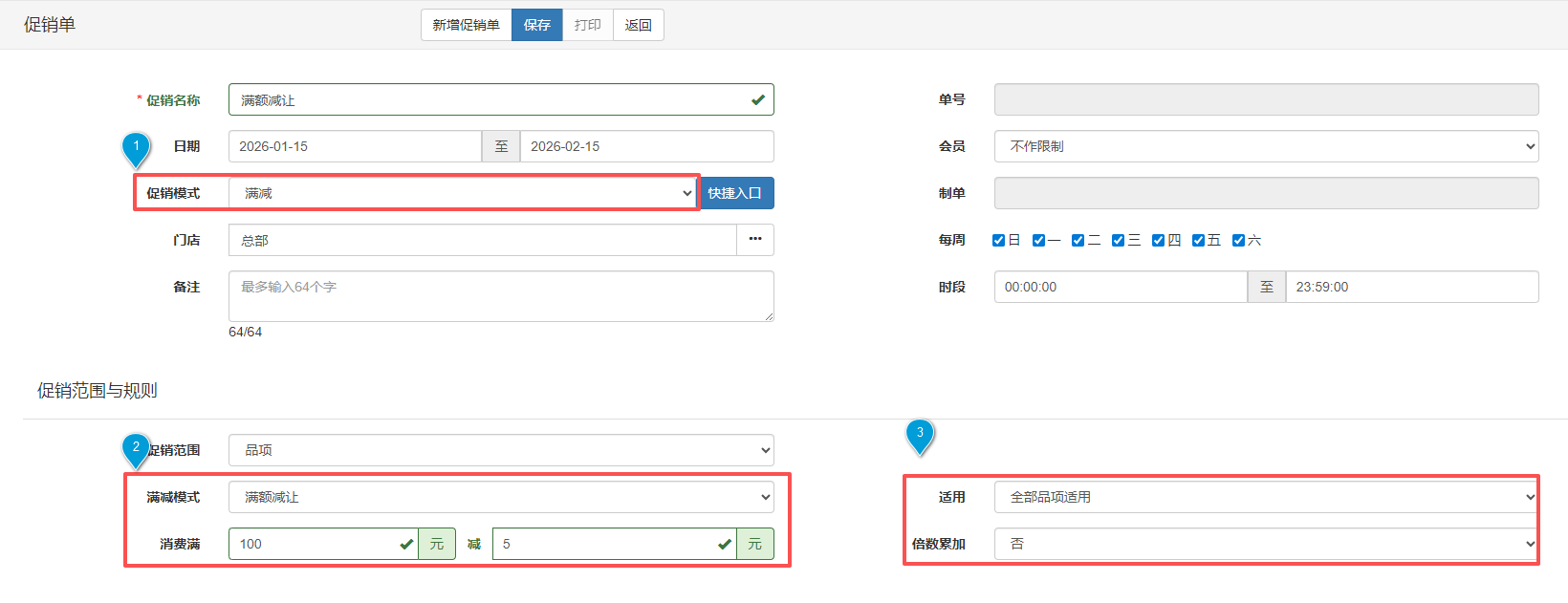Expand the 会员 dropdown showing 不作限制

point(1266,146)
